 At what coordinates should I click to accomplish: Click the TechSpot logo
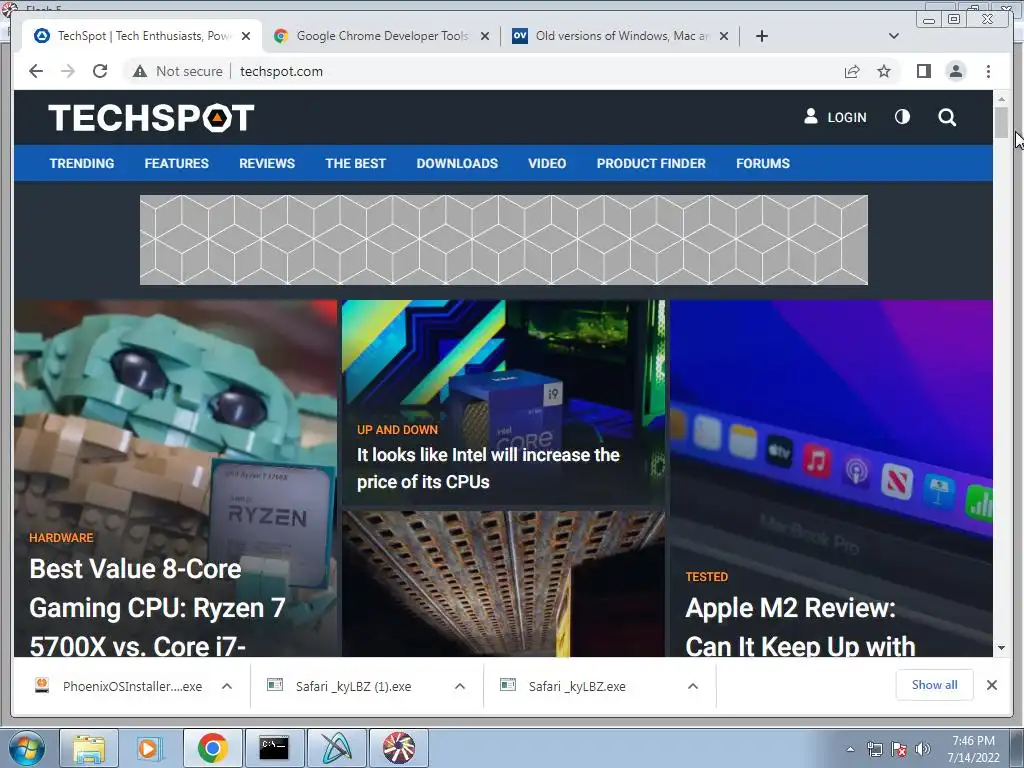[x=151, y=118]
